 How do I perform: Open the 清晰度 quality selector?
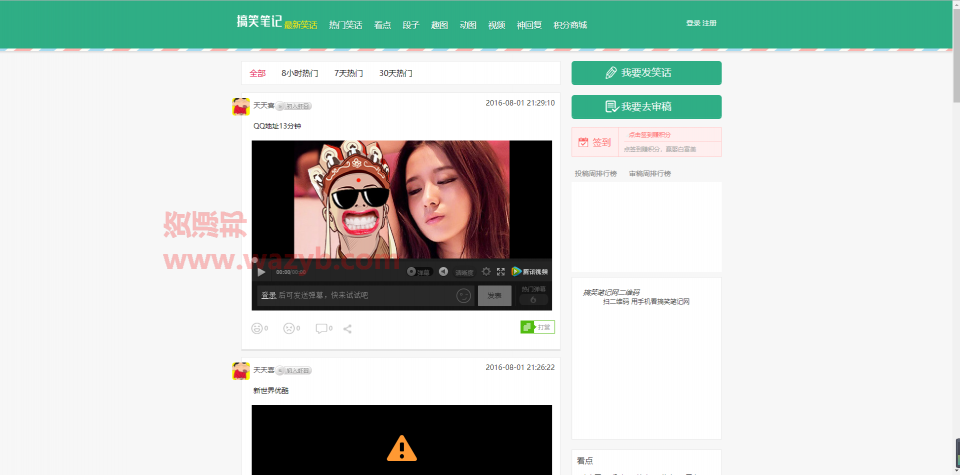(x=464, y=272)
